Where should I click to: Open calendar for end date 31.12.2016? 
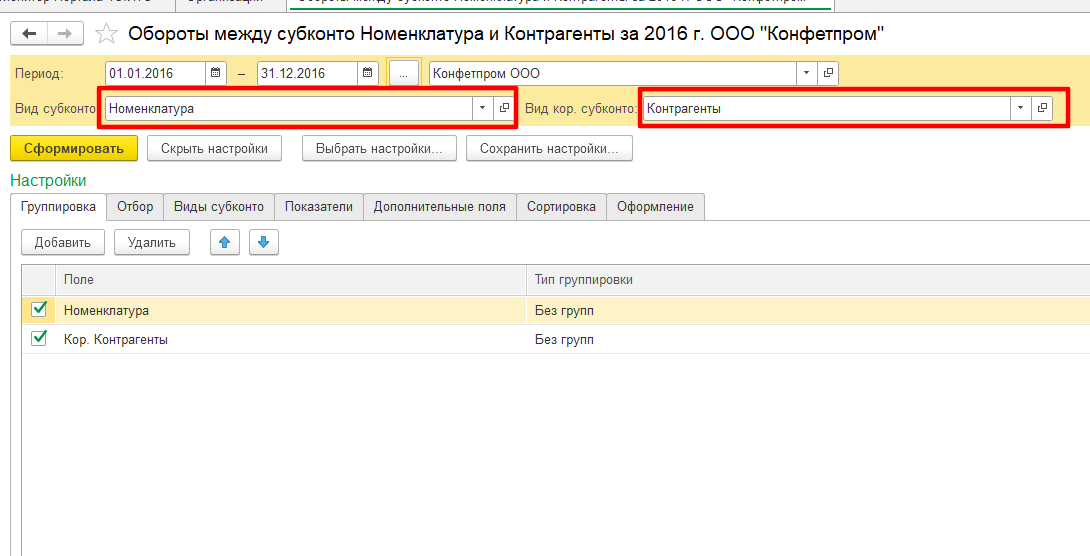(x=367, y=73)
